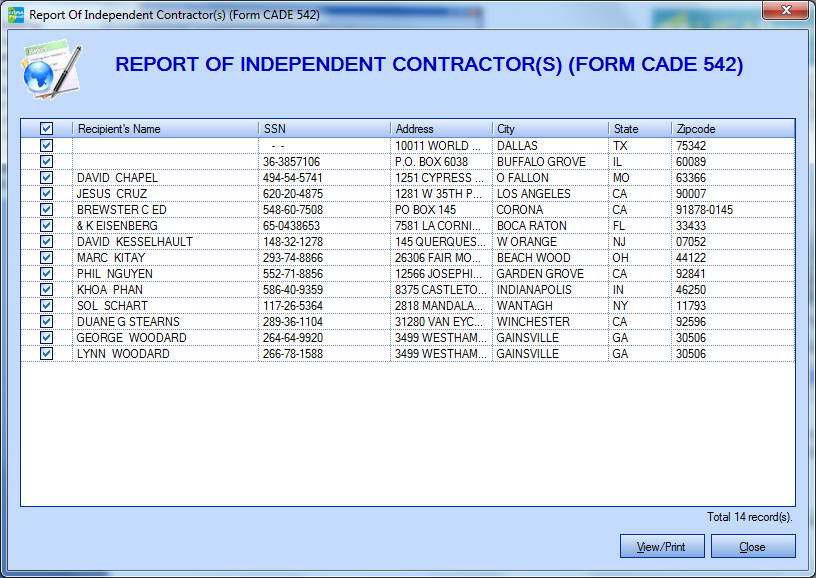Sort by Recipient's Name column header

click(x=165, y=129)
